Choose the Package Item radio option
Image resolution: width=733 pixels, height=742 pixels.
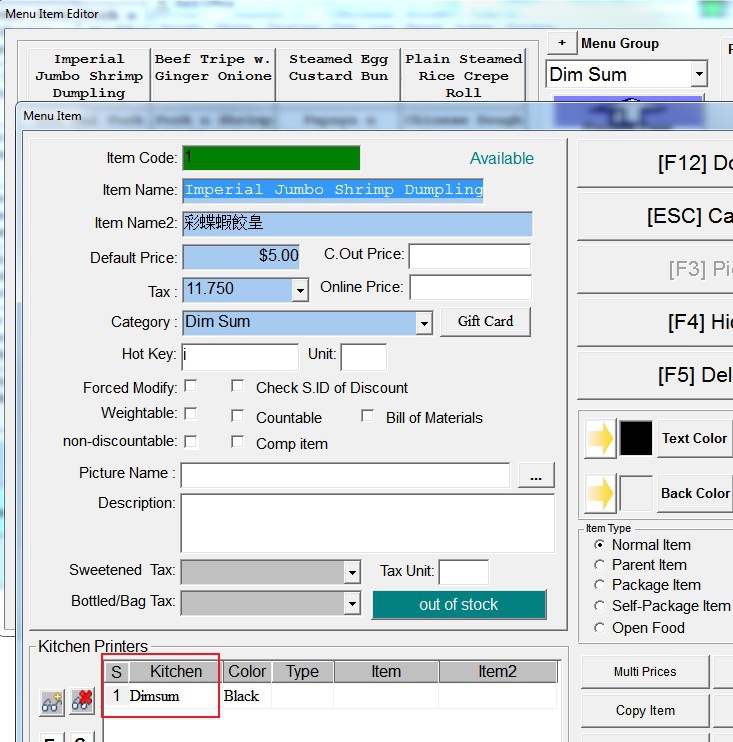tap(600, 585)
